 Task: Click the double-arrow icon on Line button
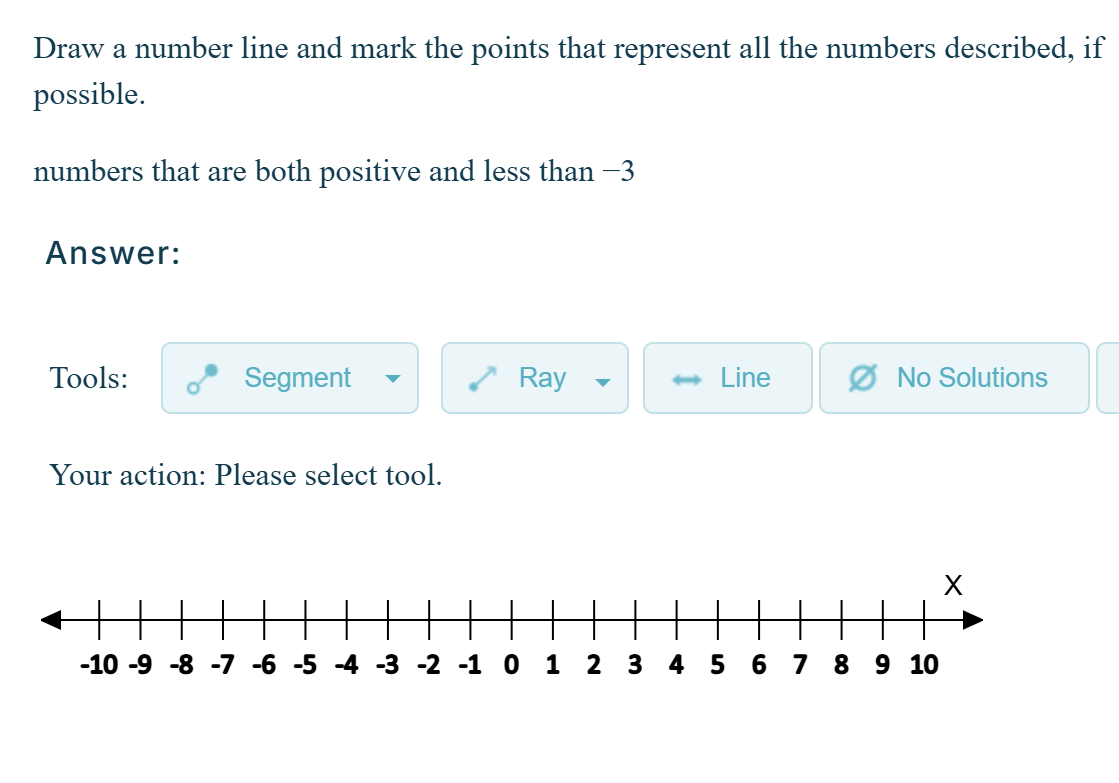[x=689, y=378]
